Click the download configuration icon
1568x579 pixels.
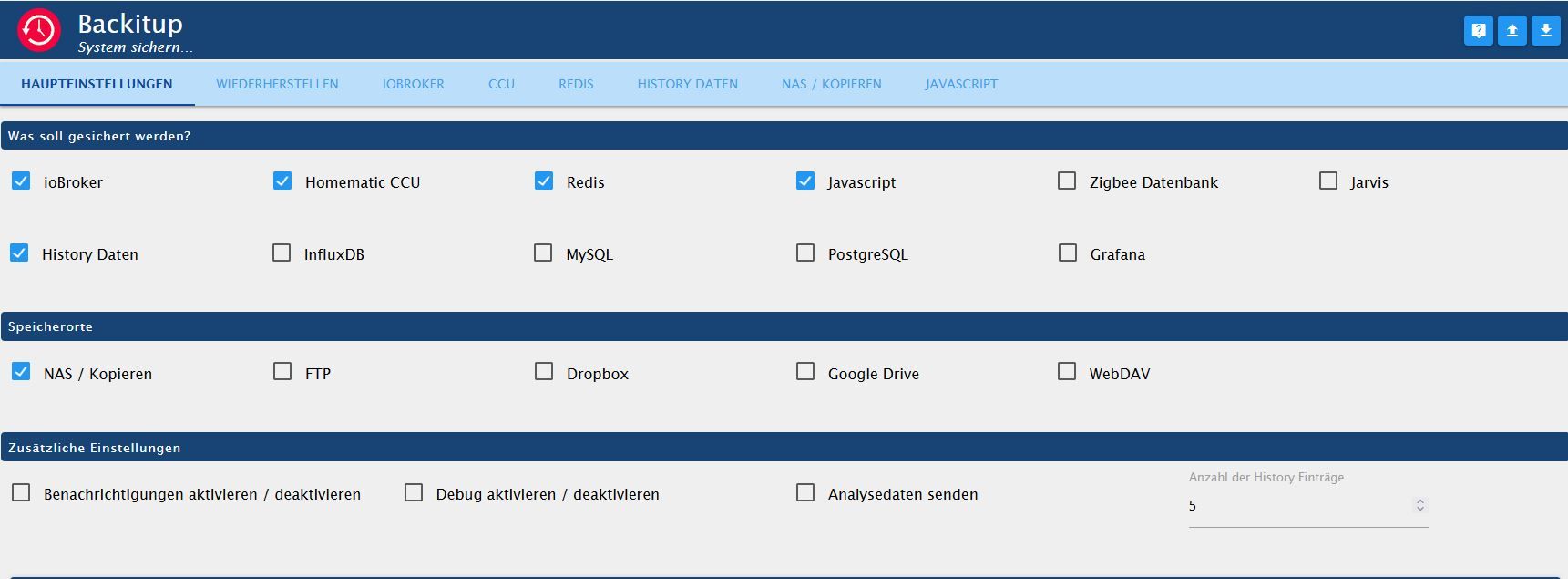pos(1545,30)
